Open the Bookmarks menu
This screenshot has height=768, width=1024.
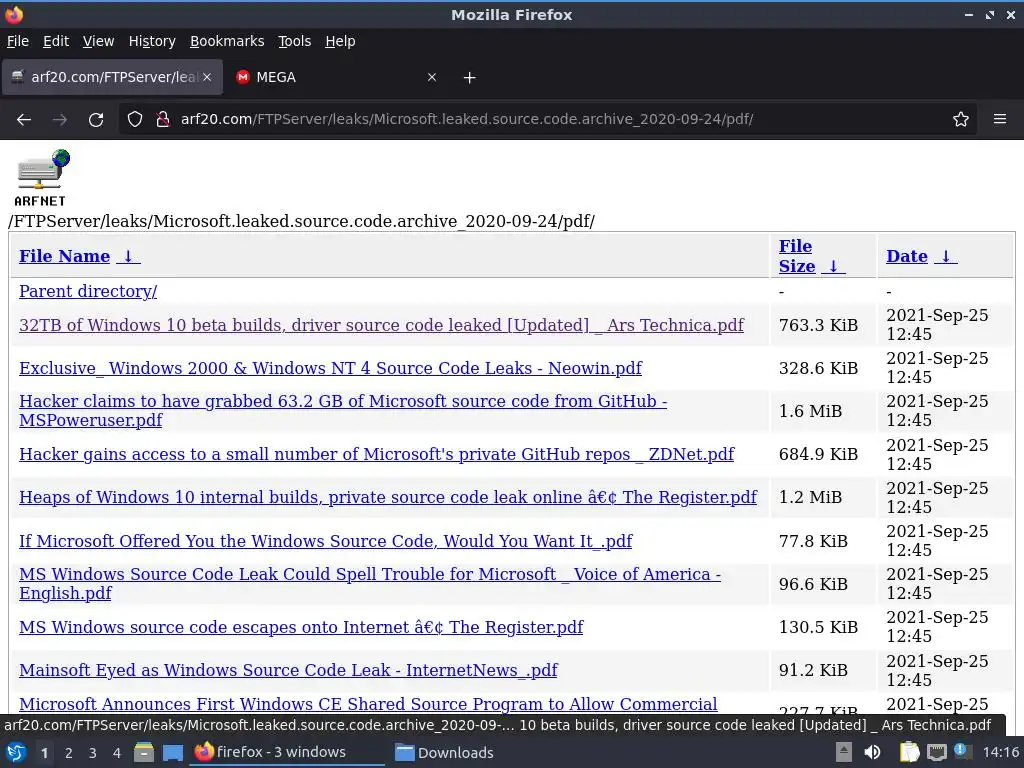pos(227,41)
